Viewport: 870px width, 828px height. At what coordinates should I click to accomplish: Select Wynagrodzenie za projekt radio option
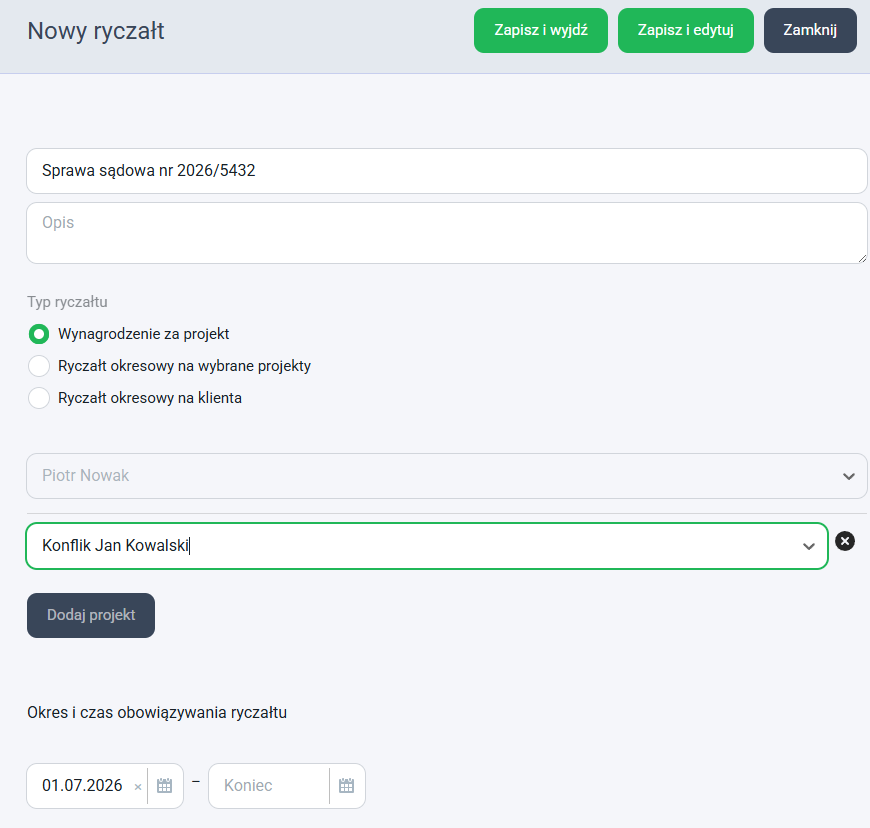39,334
